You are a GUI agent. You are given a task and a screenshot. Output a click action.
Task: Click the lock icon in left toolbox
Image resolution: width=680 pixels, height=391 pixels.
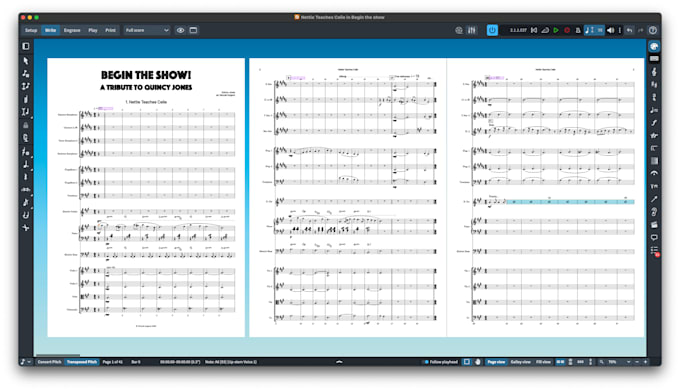[x=26, y=125]
